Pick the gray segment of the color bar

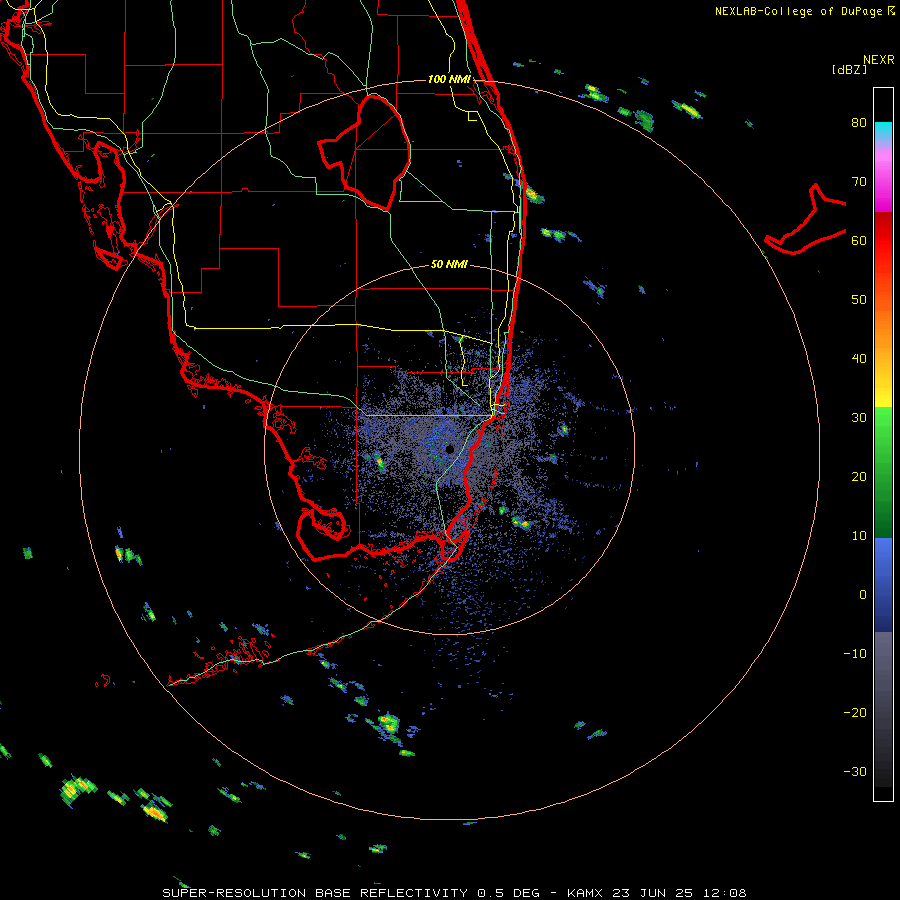click(x=883, y=660)
